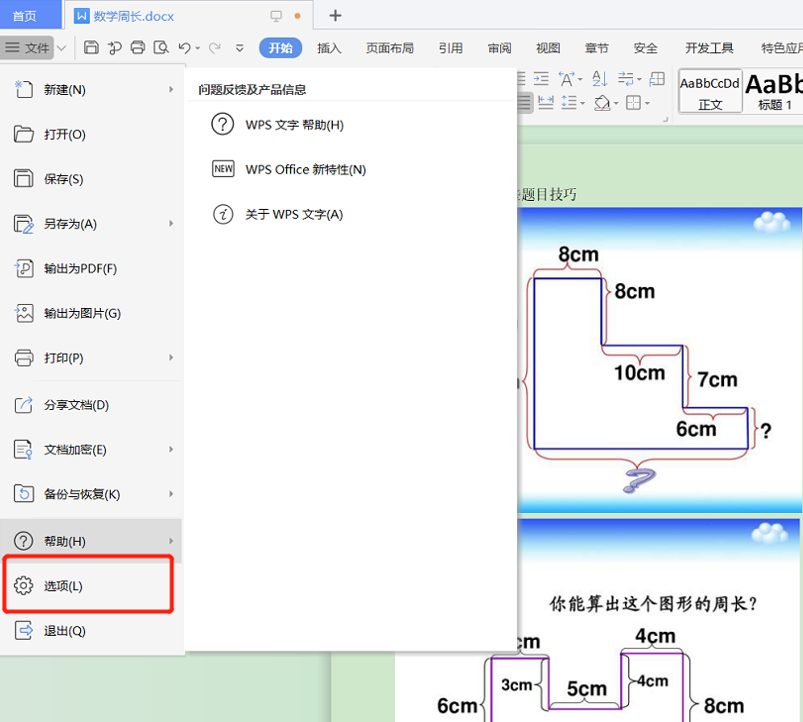
Task: Expand the dropdown arrow beside 文件 button
Action: [x=61, y=48]
